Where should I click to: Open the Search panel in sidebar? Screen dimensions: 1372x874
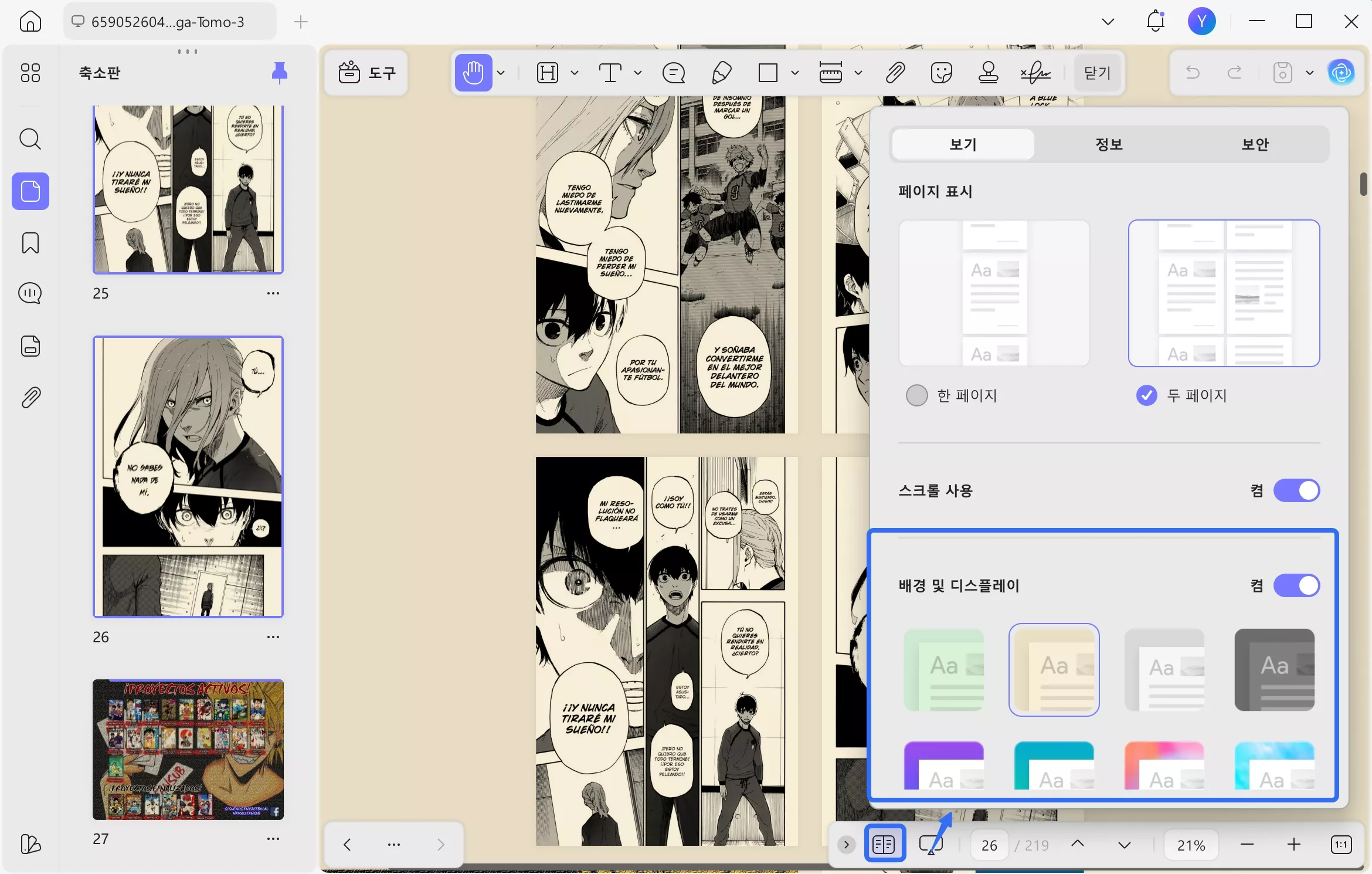[x=30, y=139]
